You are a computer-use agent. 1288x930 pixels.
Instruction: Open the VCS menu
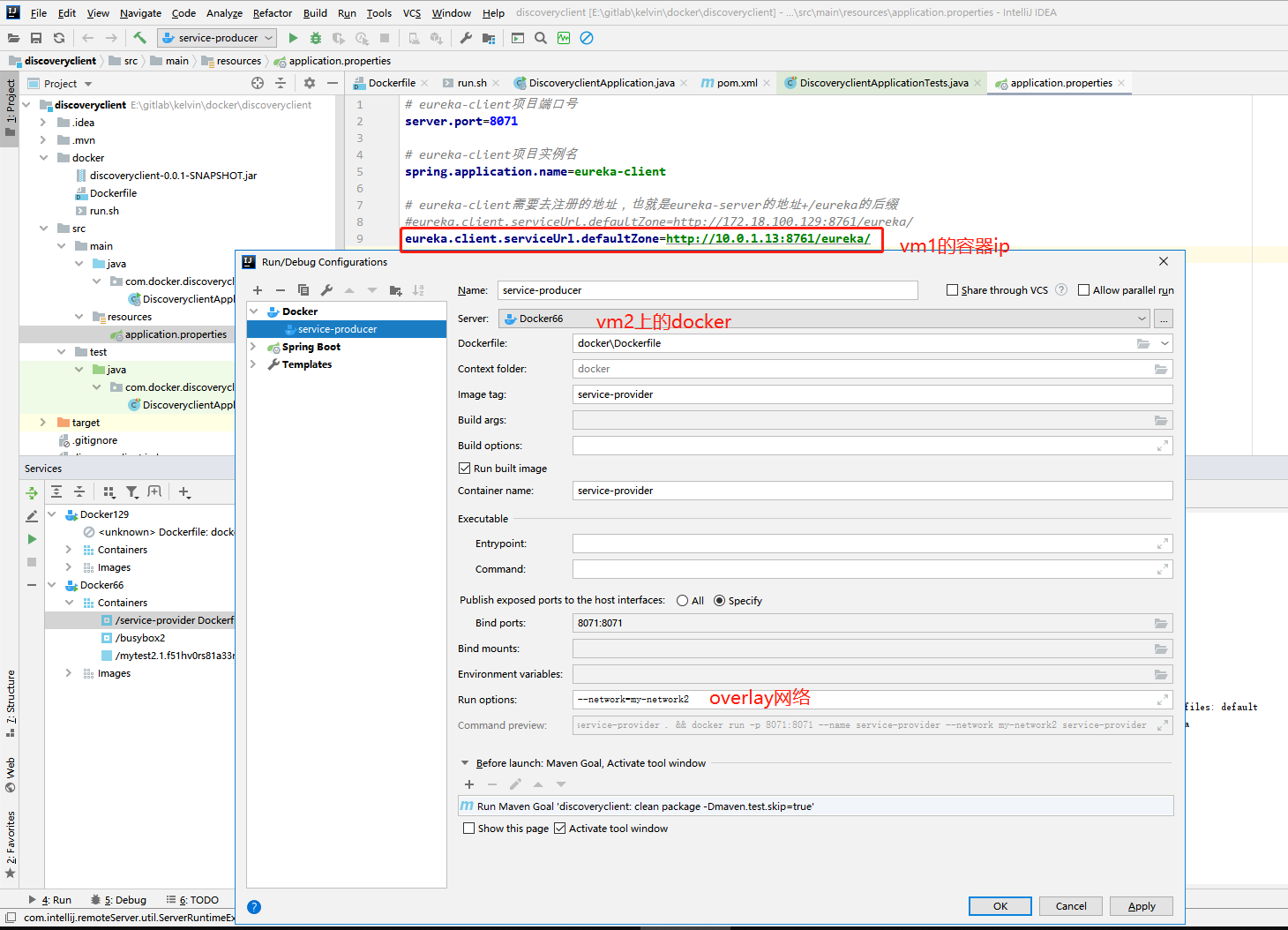coord(412,13)
